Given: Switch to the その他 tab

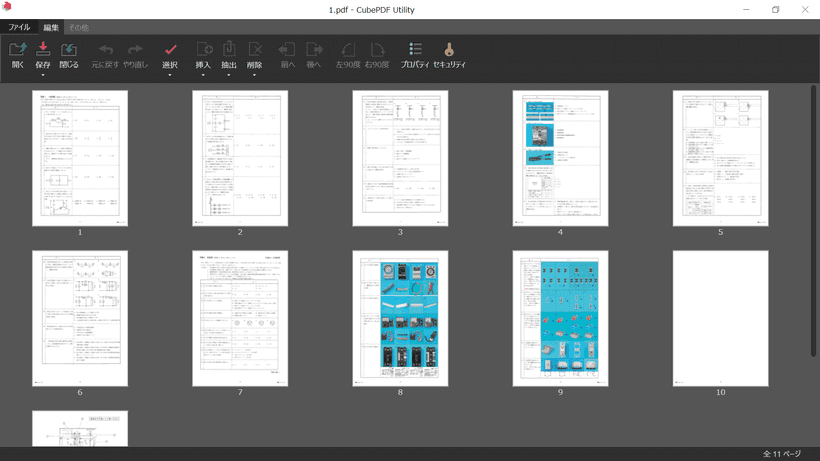Looking at the screenshot, I should point(79,27).
